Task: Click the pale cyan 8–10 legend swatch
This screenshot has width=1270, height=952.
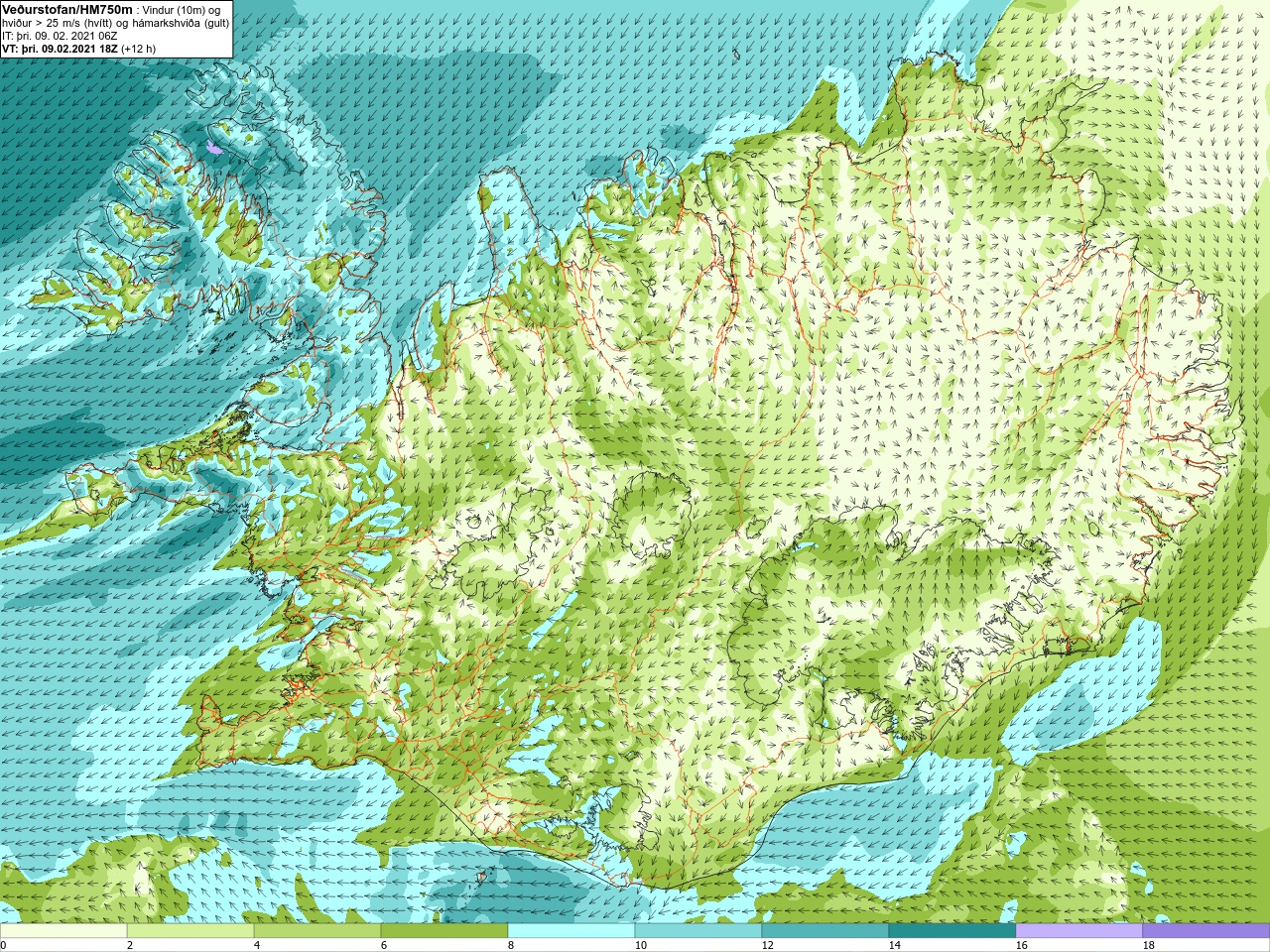Action: pyautogui.click(x=571, y=931)
